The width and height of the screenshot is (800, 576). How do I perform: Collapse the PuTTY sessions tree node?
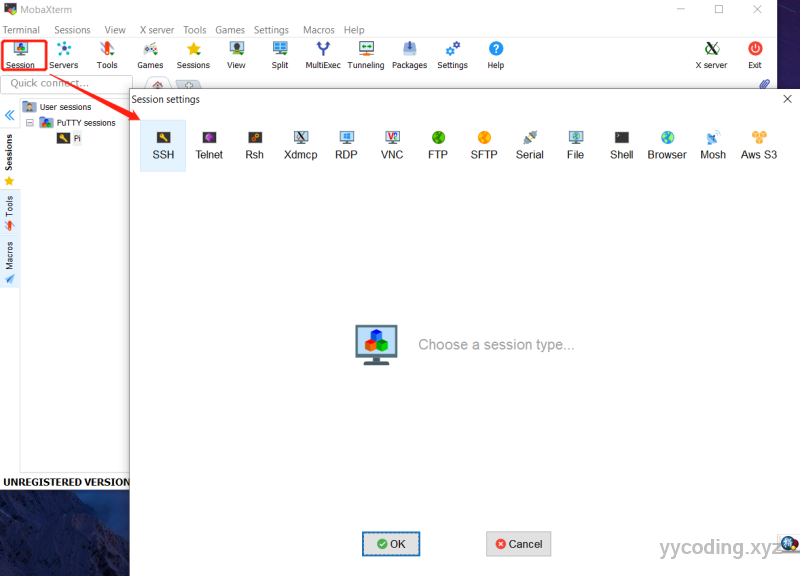(30, 123)
